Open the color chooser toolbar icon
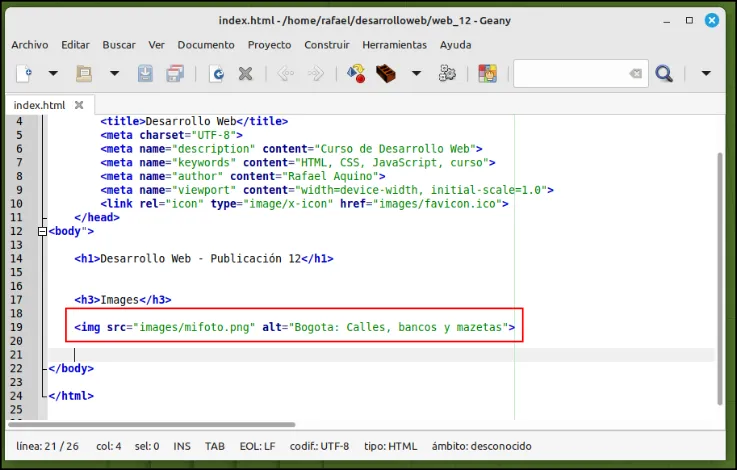The image size is (737, 470). [488, 74]
